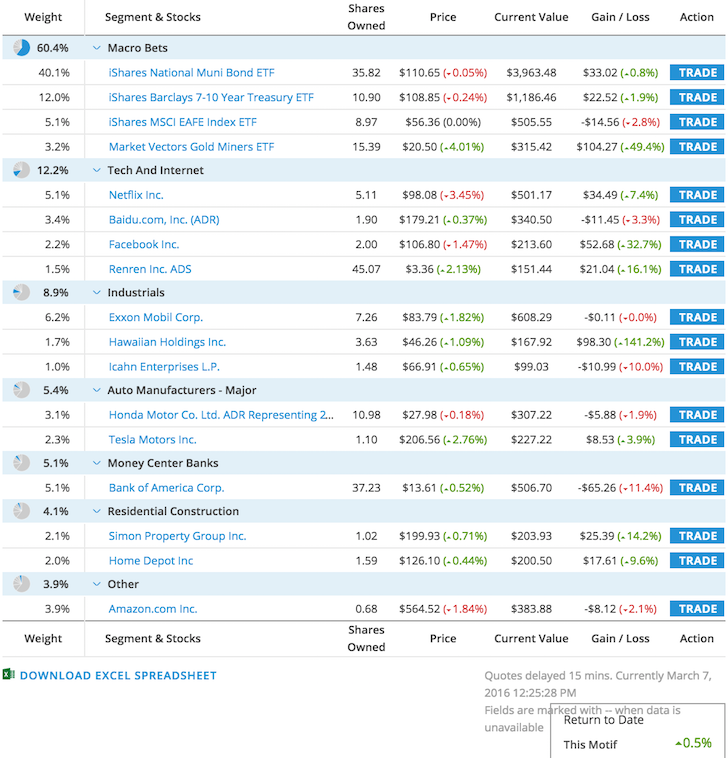Click the This Motif 0.5% return value
The image size is (728, 758).
[x=693, y=743]
